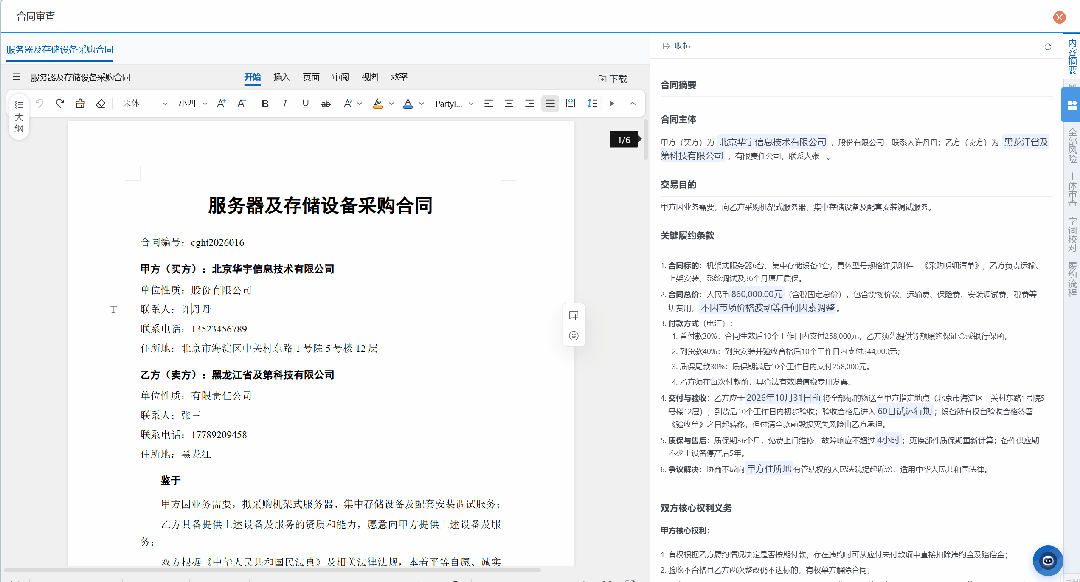Screen dimensions: 1080x582
Task: Toggle bold formatting
Action: coord(264,103)
